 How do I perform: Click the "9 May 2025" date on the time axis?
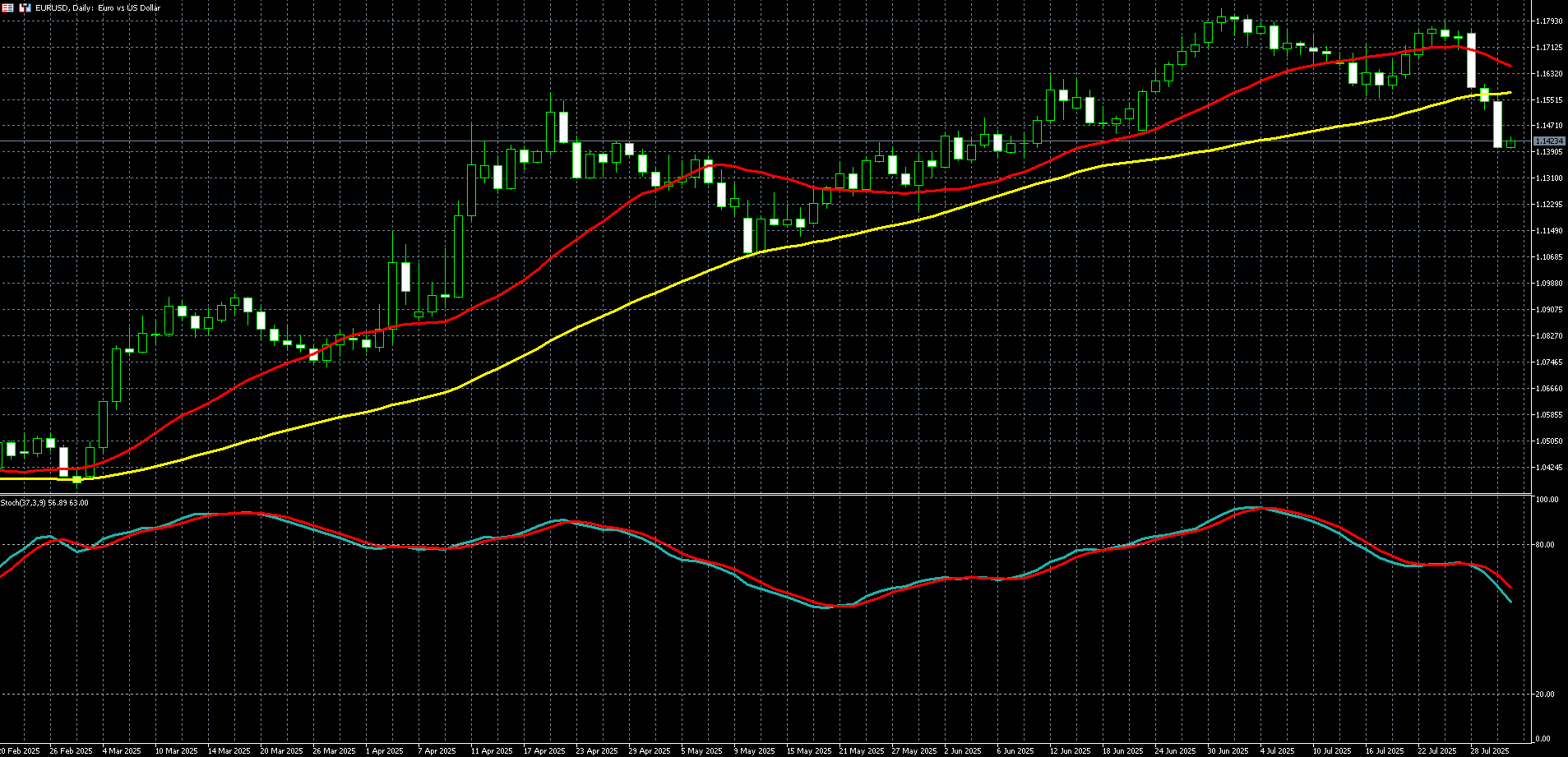(753, 751)
